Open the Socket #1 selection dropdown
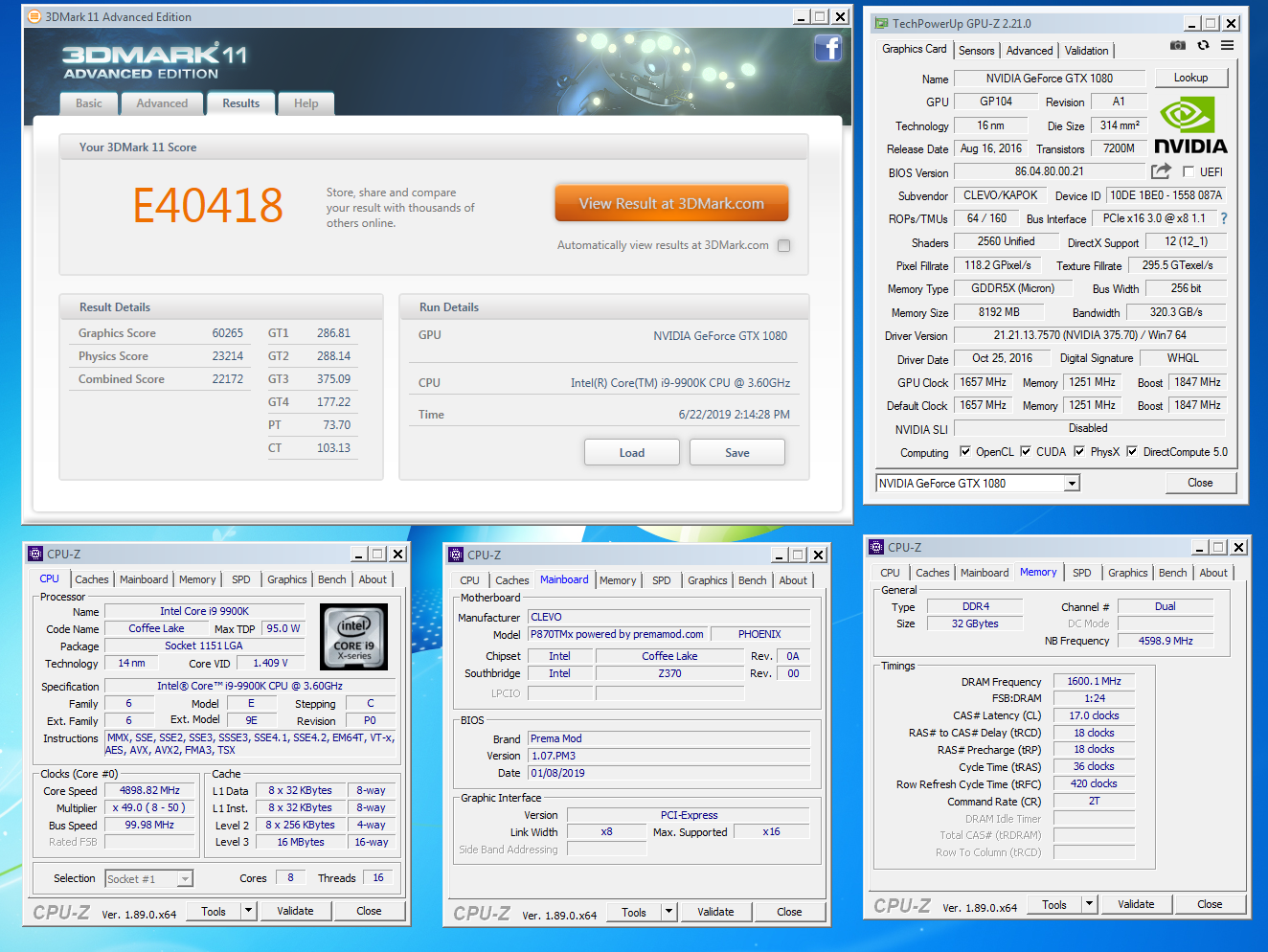1268x952 pixels. point(185,878)
